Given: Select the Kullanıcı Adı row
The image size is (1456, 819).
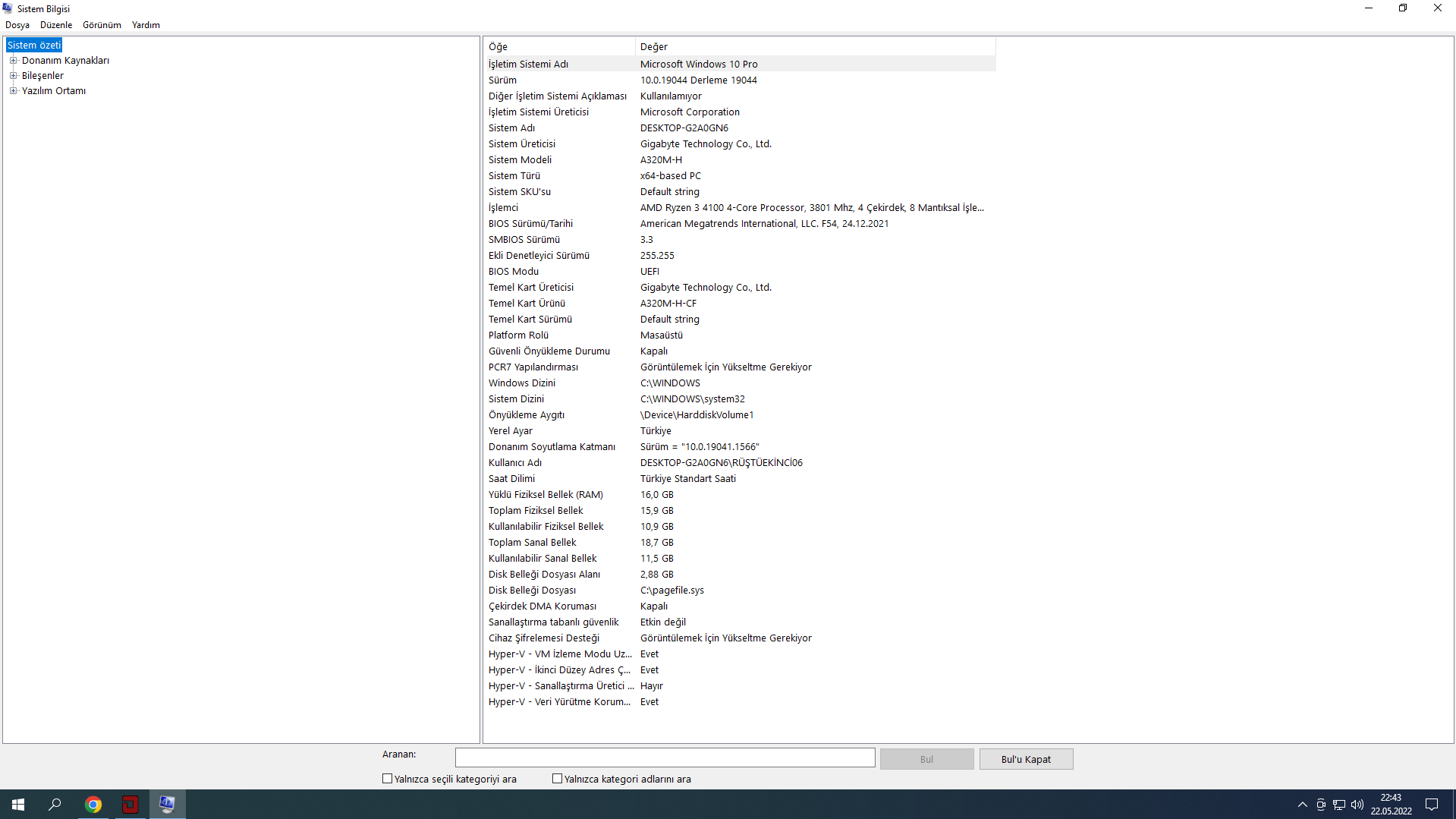Looking at the screenshot, I should 740,463.
